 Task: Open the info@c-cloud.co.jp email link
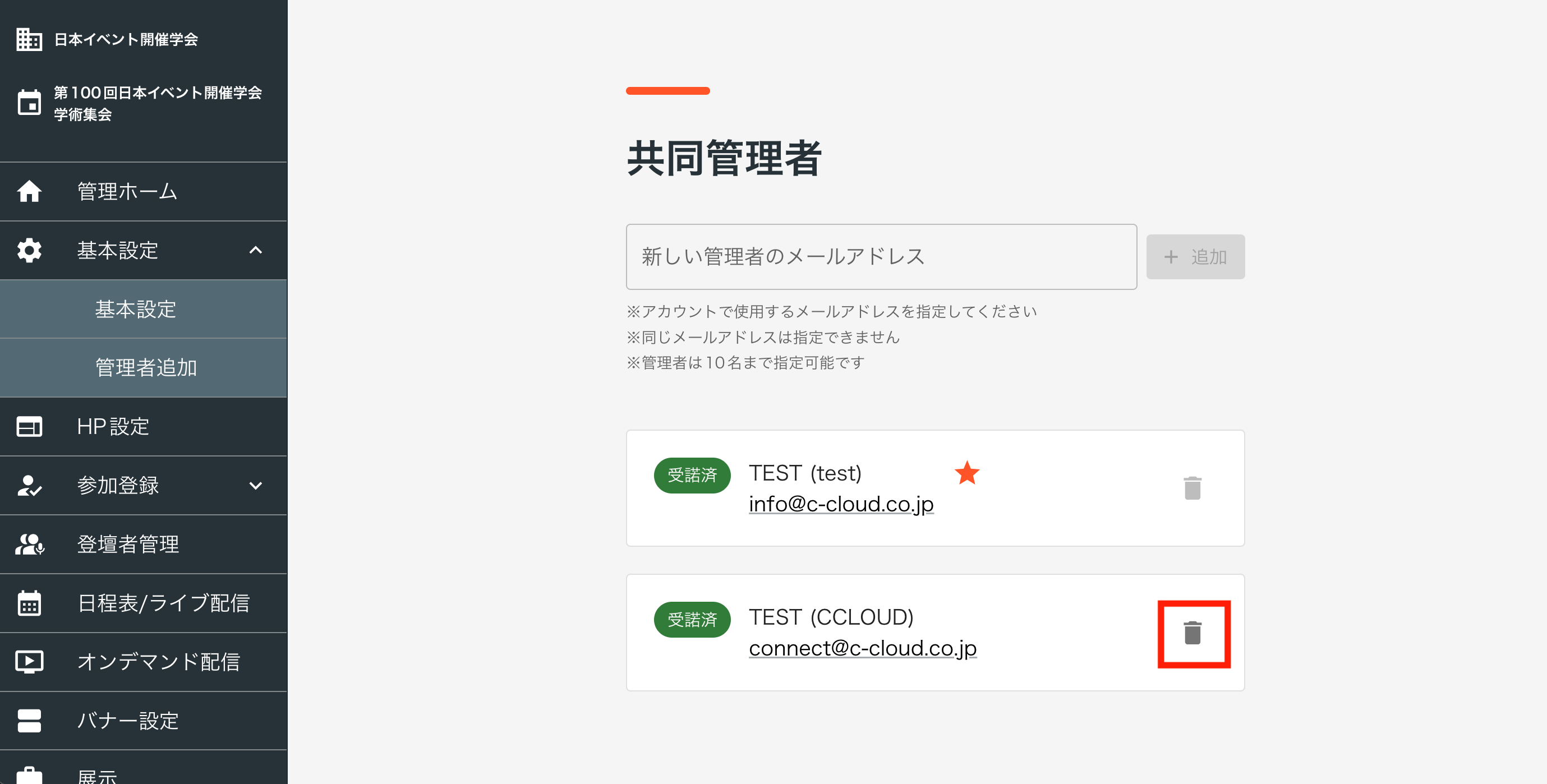841,504
